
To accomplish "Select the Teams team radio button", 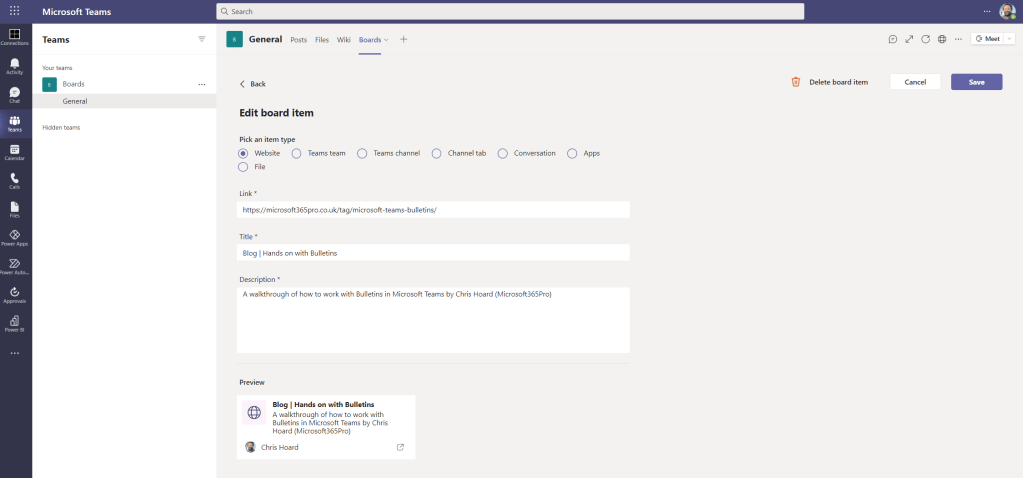I will click(x=296, y=153).
